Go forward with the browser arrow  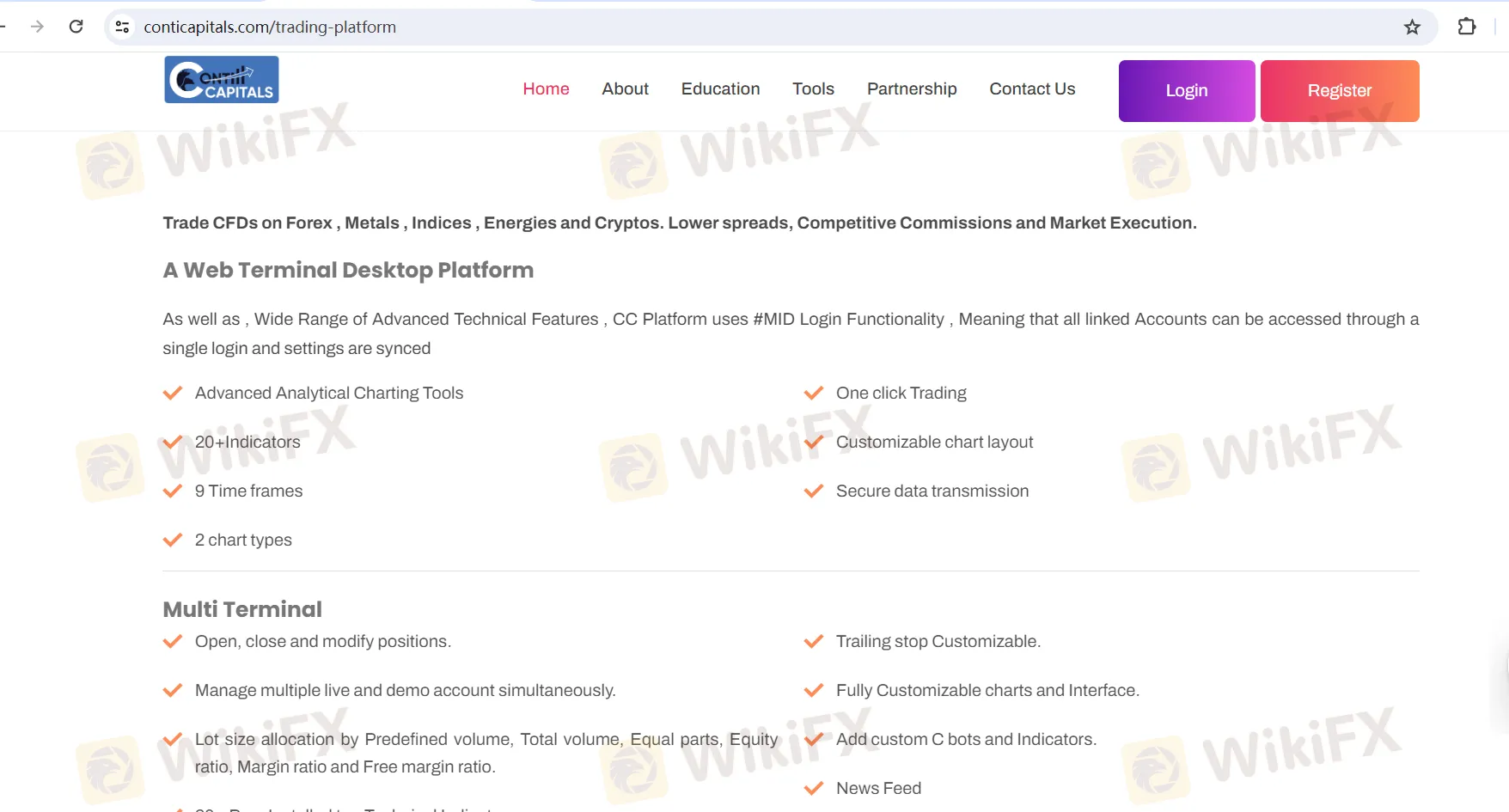coord(37,27)
